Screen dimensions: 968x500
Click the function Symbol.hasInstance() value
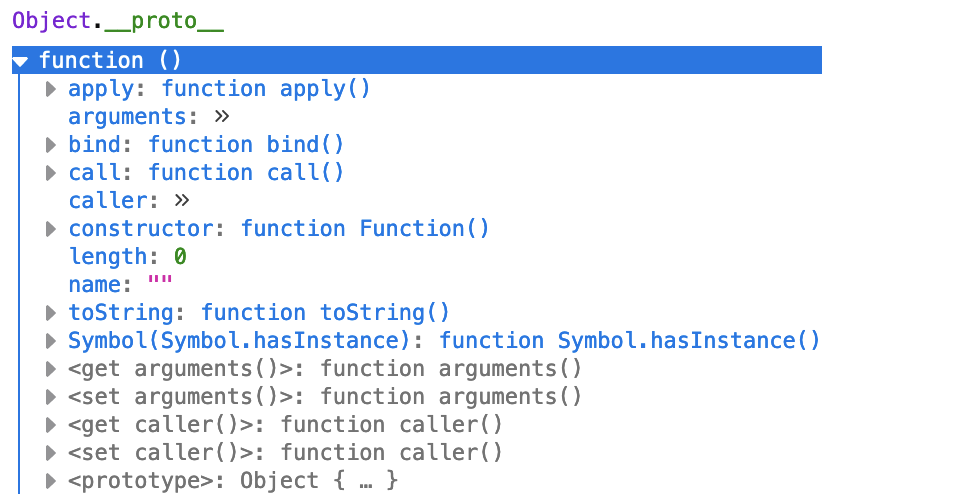click(629, 341)
